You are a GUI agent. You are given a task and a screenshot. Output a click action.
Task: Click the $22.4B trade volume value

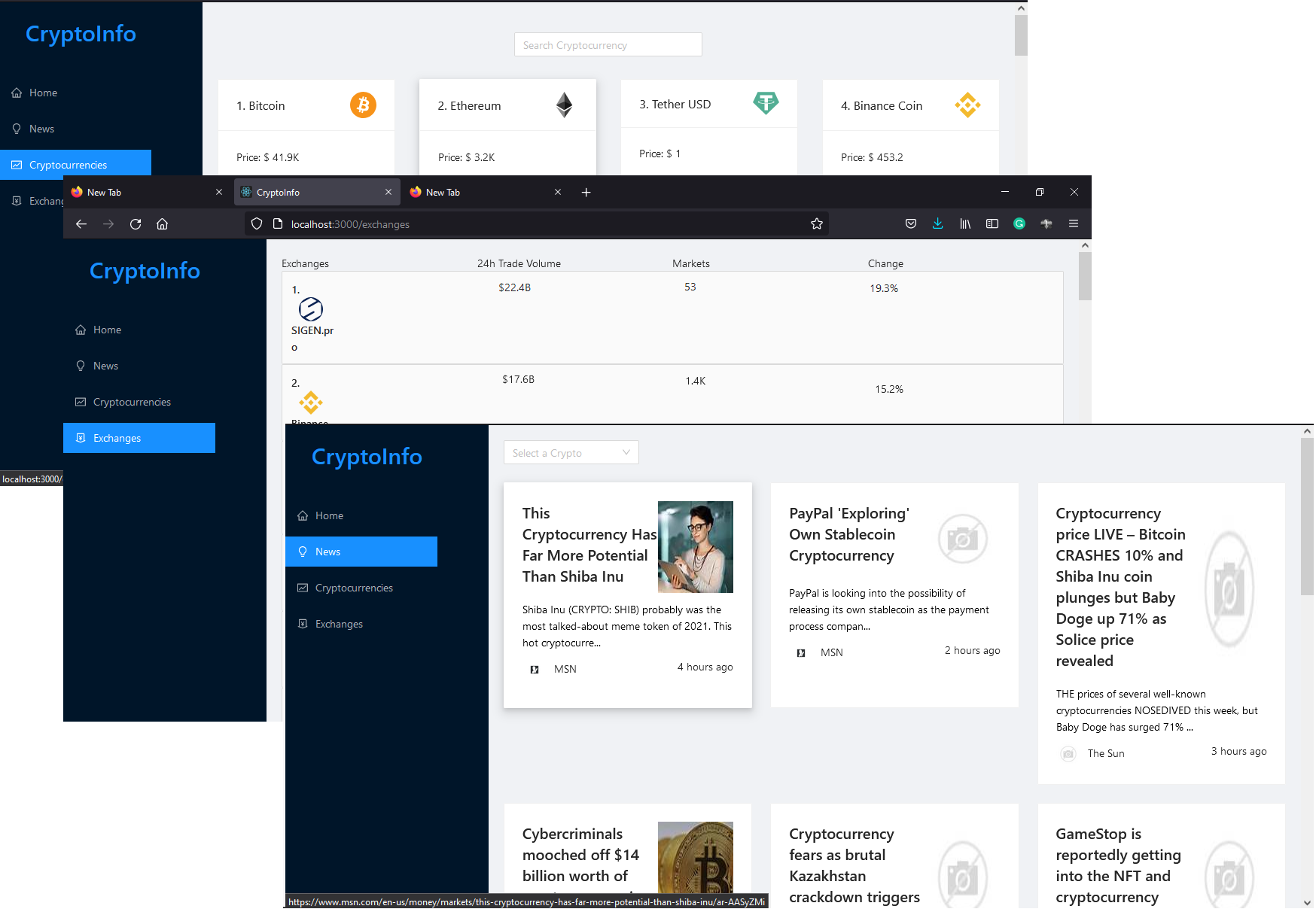[515, 287]
